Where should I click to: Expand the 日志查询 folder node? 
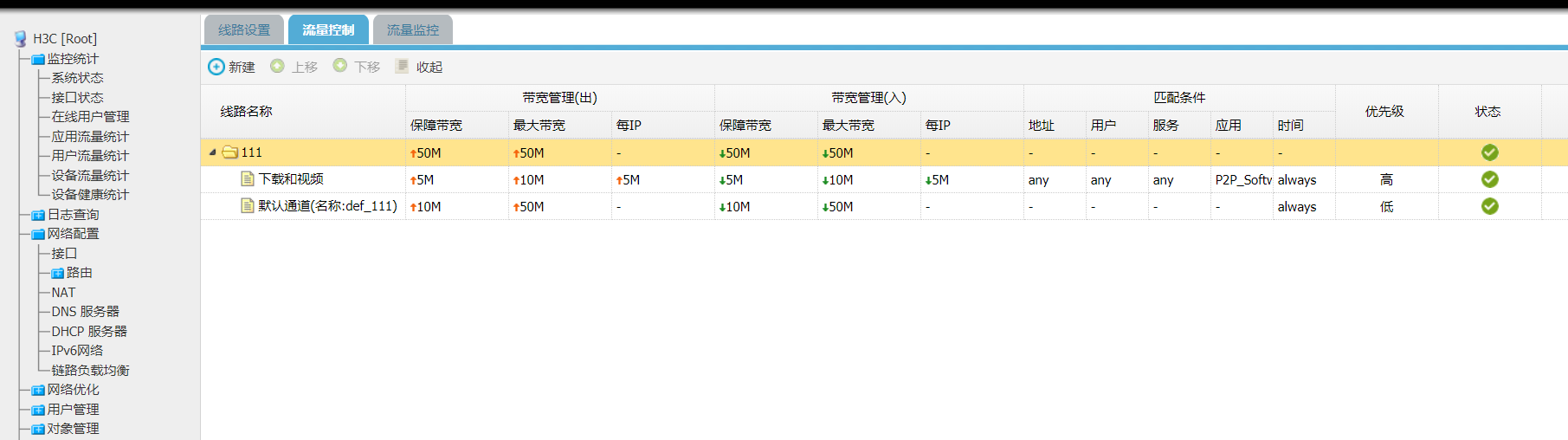click(38, 215)
